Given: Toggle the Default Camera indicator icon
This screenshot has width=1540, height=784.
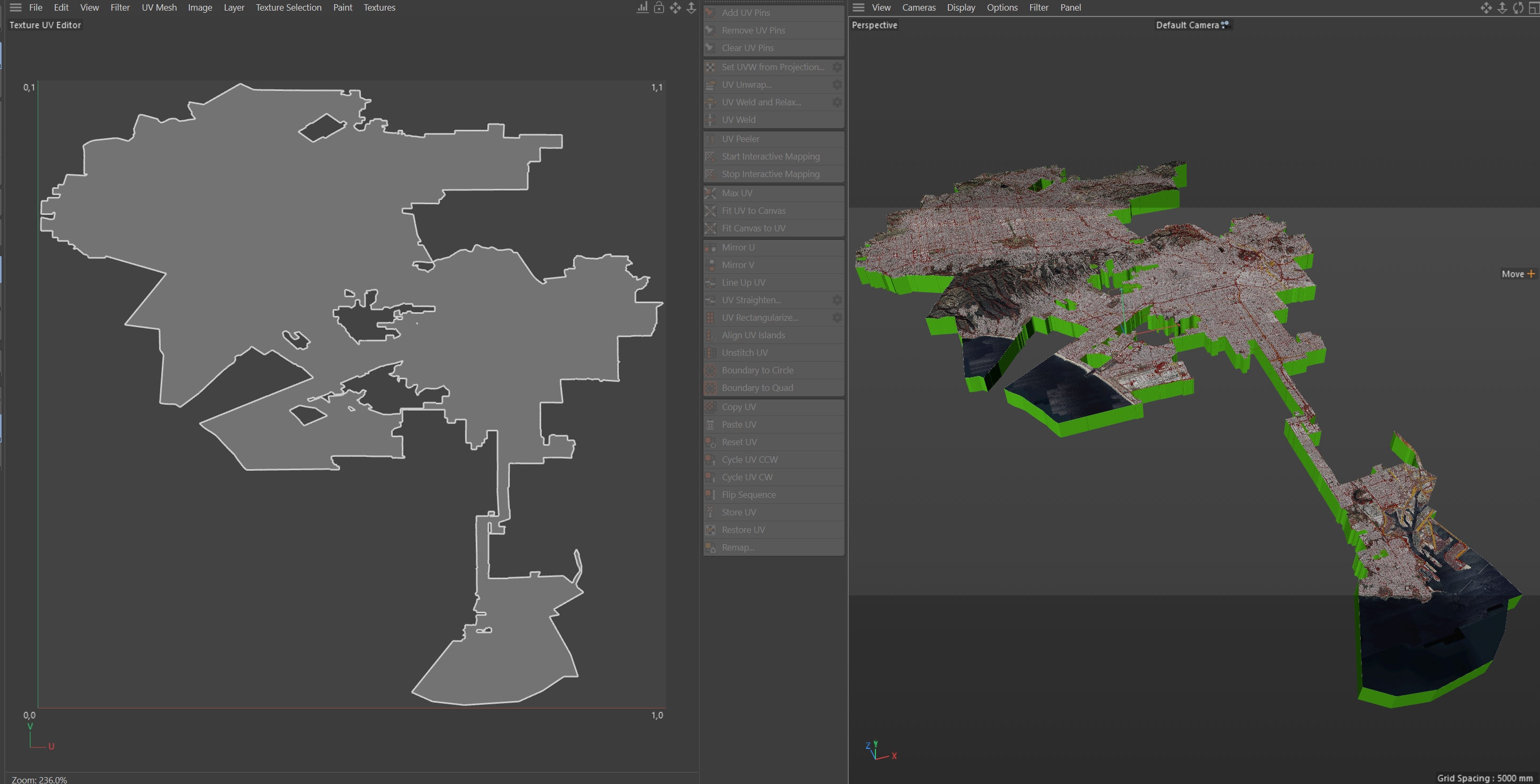Looking at the screenshot, I should pos(1225,24).
